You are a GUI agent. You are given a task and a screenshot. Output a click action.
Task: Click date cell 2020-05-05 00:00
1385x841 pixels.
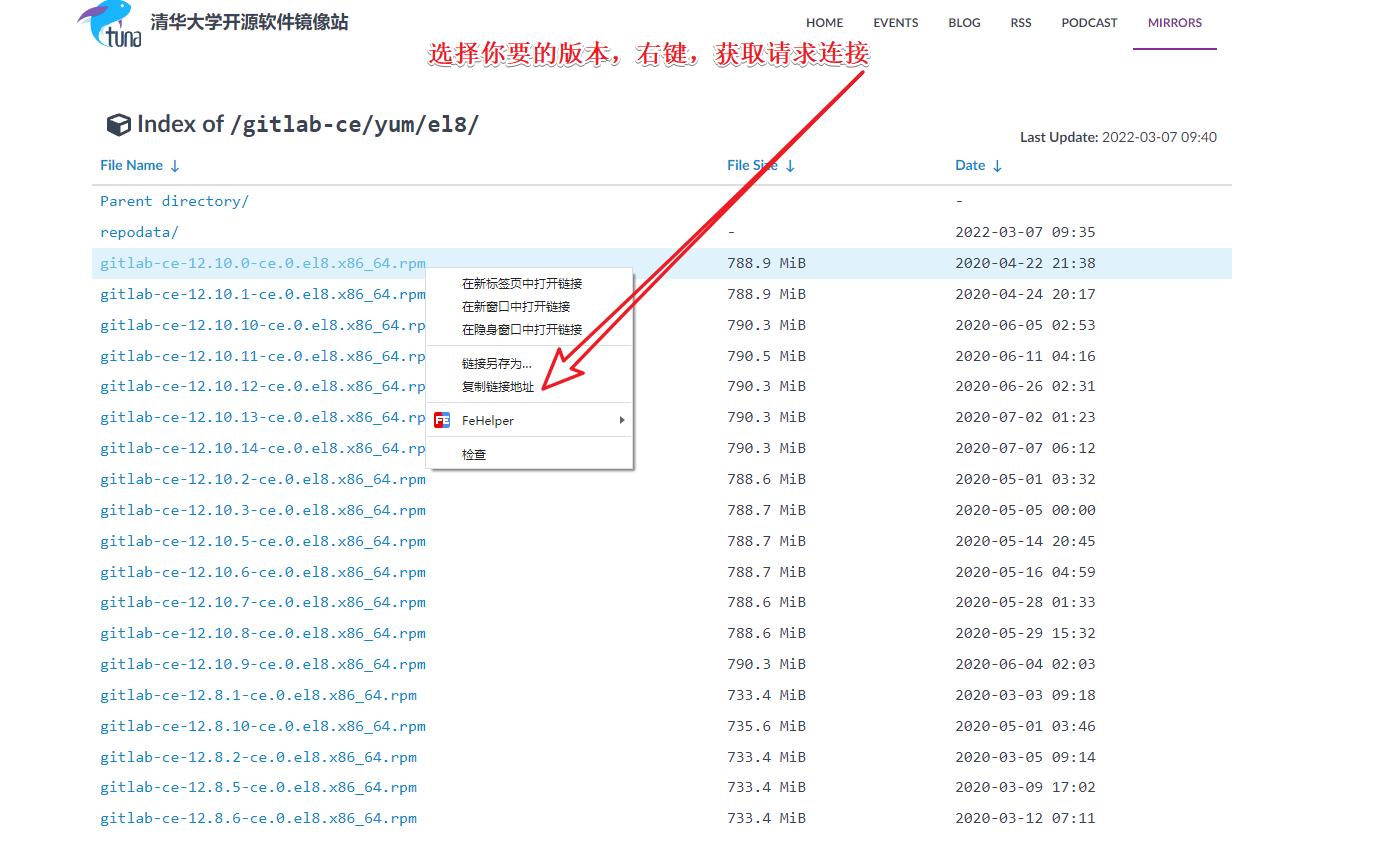tap(1025, 510)
